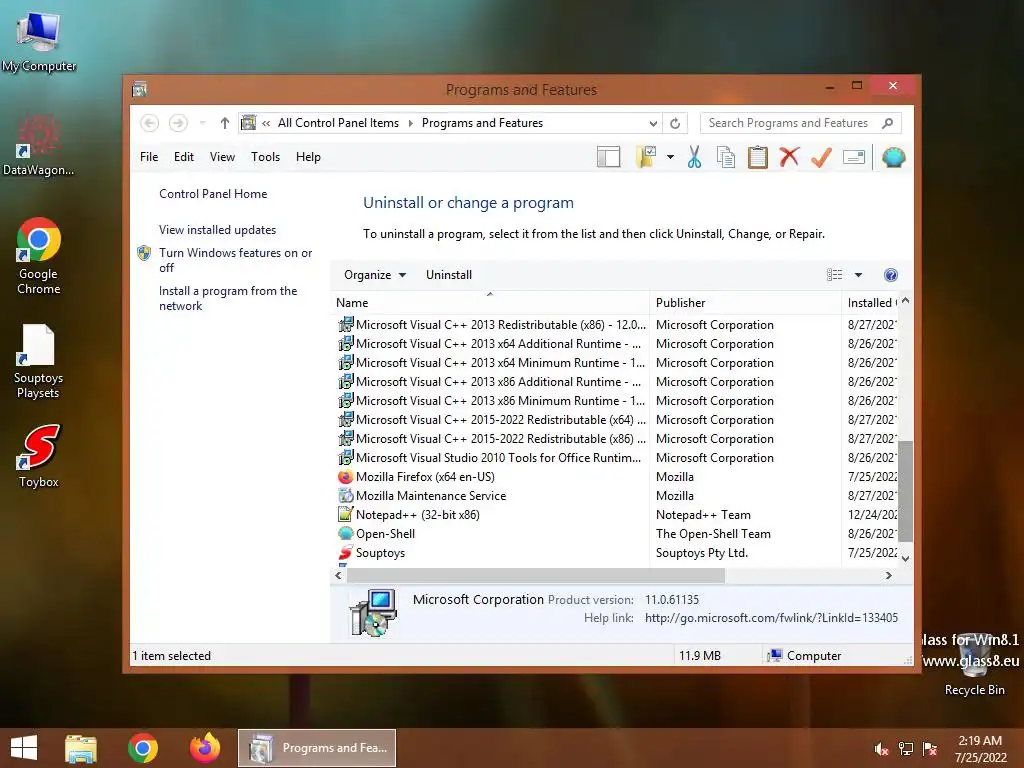Click the Cut scissors toolbar icon
Image resolution: width=1024 pixels, height=768 pixels.
pyautogui.click(x=694, y=157)
